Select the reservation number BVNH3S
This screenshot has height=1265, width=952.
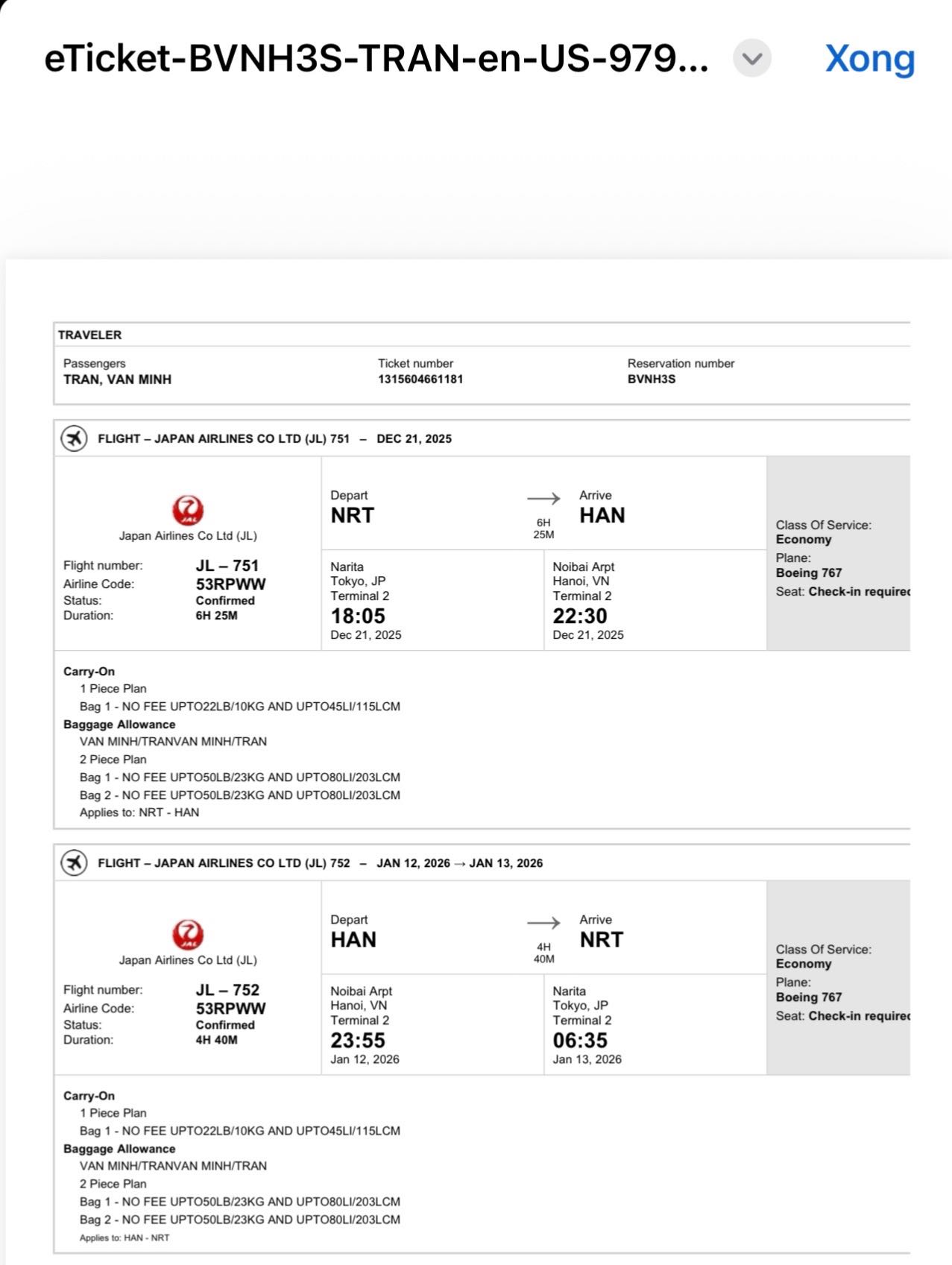click(x=652, y=379)
